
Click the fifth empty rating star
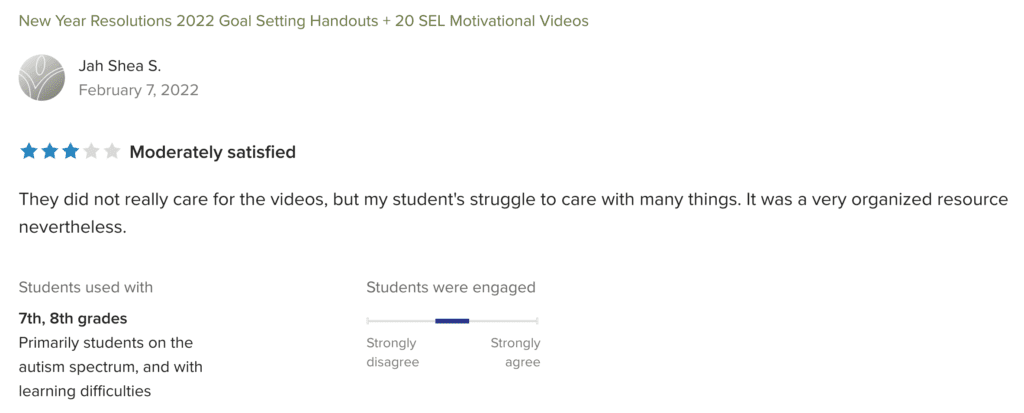pyautogui.click(x=112, y=152)
